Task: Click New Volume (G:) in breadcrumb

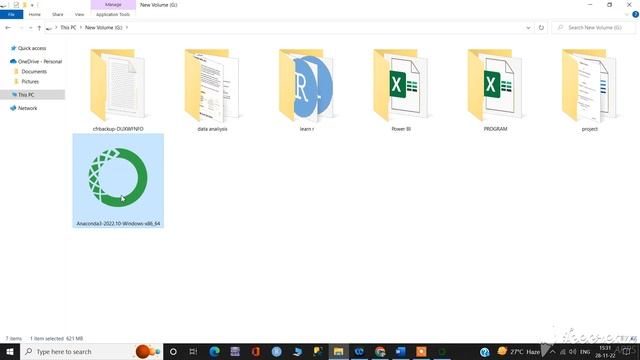Action: [104, 27]
